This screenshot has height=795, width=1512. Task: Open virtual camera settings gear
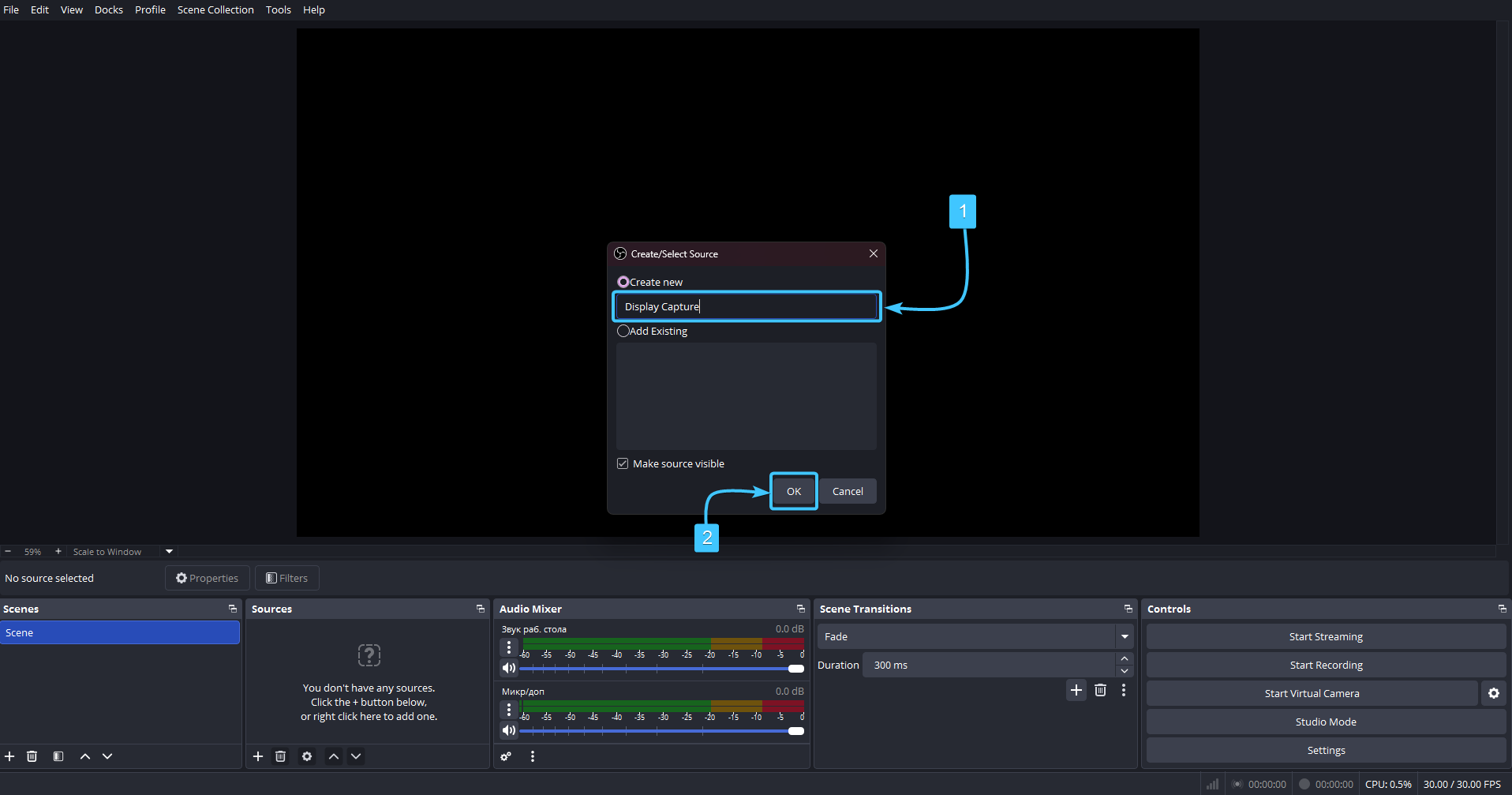tap(1493, 693)
